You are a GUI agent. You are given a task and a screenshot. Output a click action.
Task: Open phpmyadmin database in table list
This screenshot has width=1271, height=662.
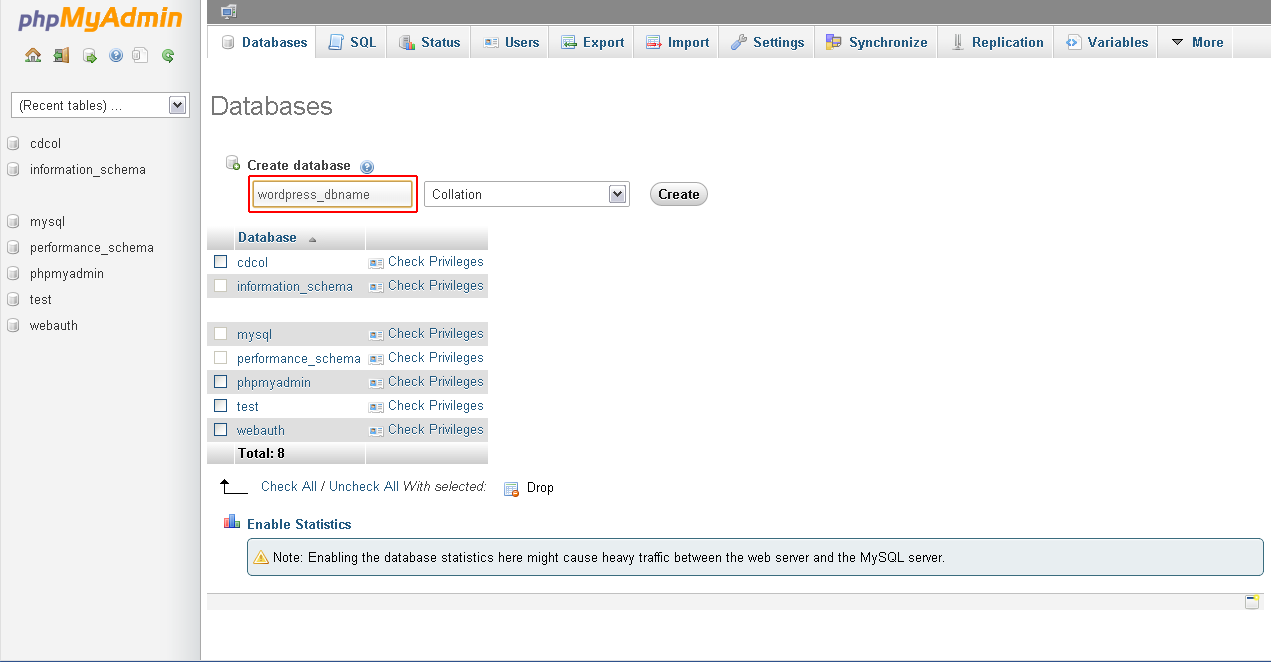(x=274, y=382)
